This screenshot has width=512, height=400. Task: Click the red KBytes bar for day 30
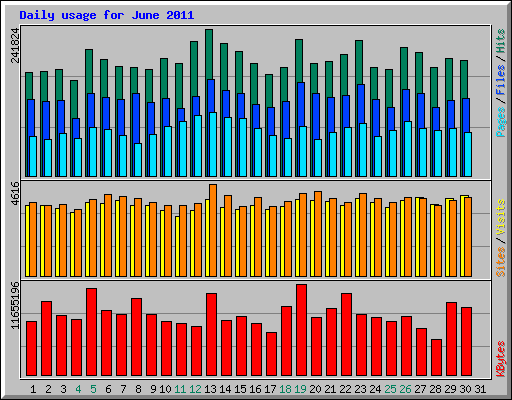pyautogui.click(x=466, y=342)
